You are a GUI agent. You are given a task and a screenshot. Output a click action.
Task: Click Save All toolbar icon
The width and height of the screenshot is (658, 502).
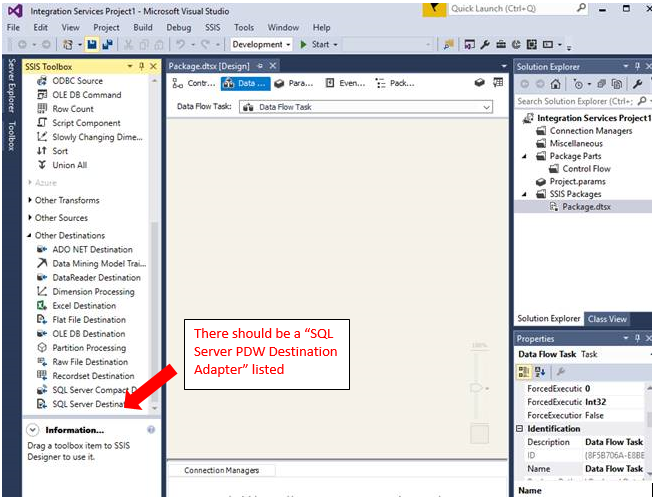click(107, 44)
